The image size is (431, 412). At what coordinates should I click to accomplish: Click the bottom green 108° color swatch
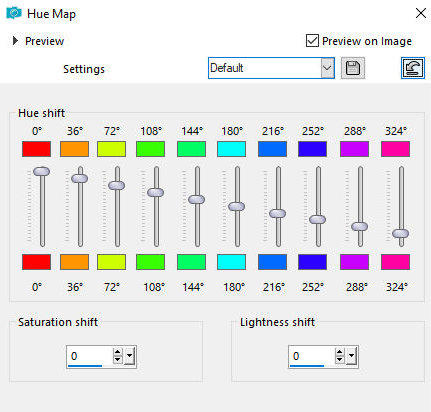pos(150,262)
